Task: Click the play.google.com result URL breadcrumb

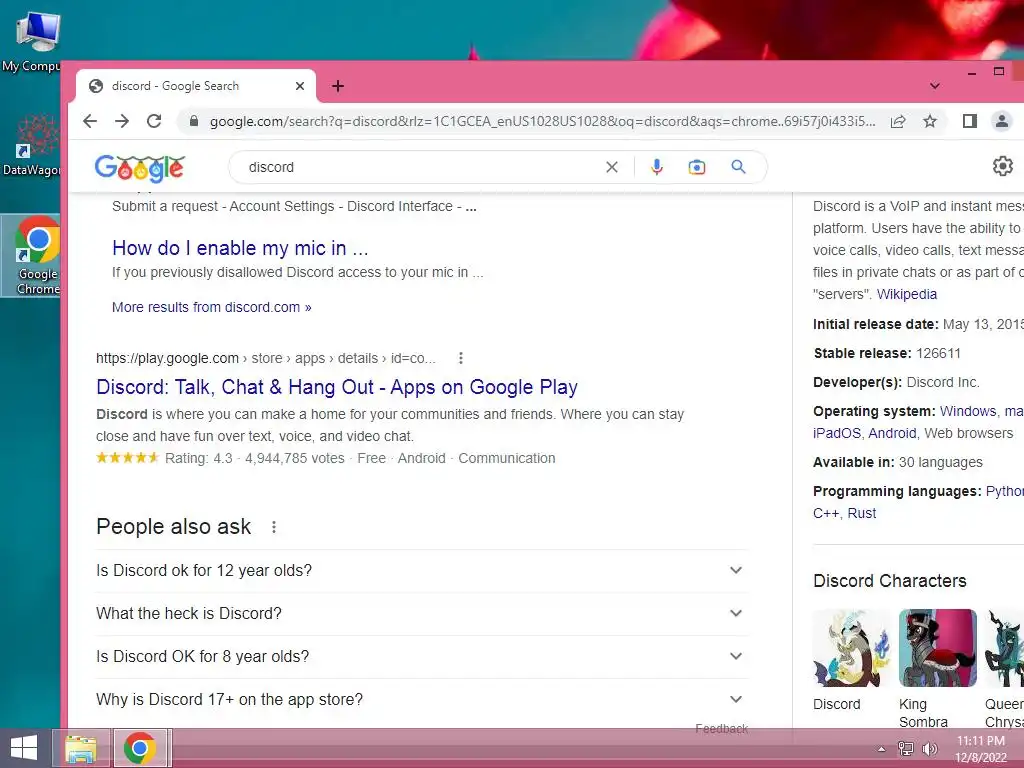Action: click(x=265, y=358)
